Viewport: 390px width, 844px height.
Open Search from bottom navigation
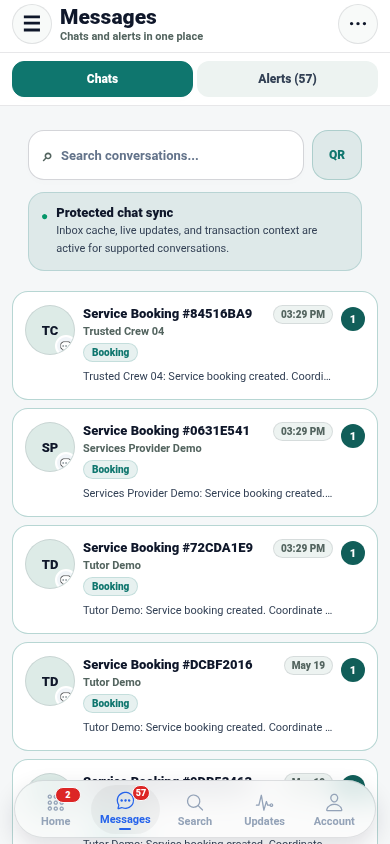coord(195,810)
